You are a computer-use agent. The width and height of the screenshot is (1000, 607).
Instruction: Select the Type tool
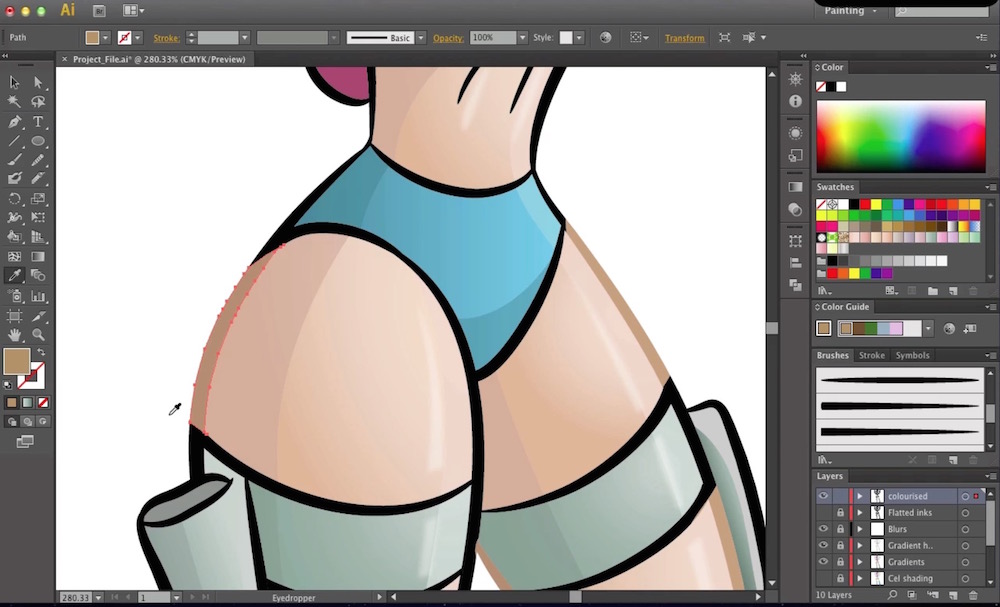pos(38,121)
